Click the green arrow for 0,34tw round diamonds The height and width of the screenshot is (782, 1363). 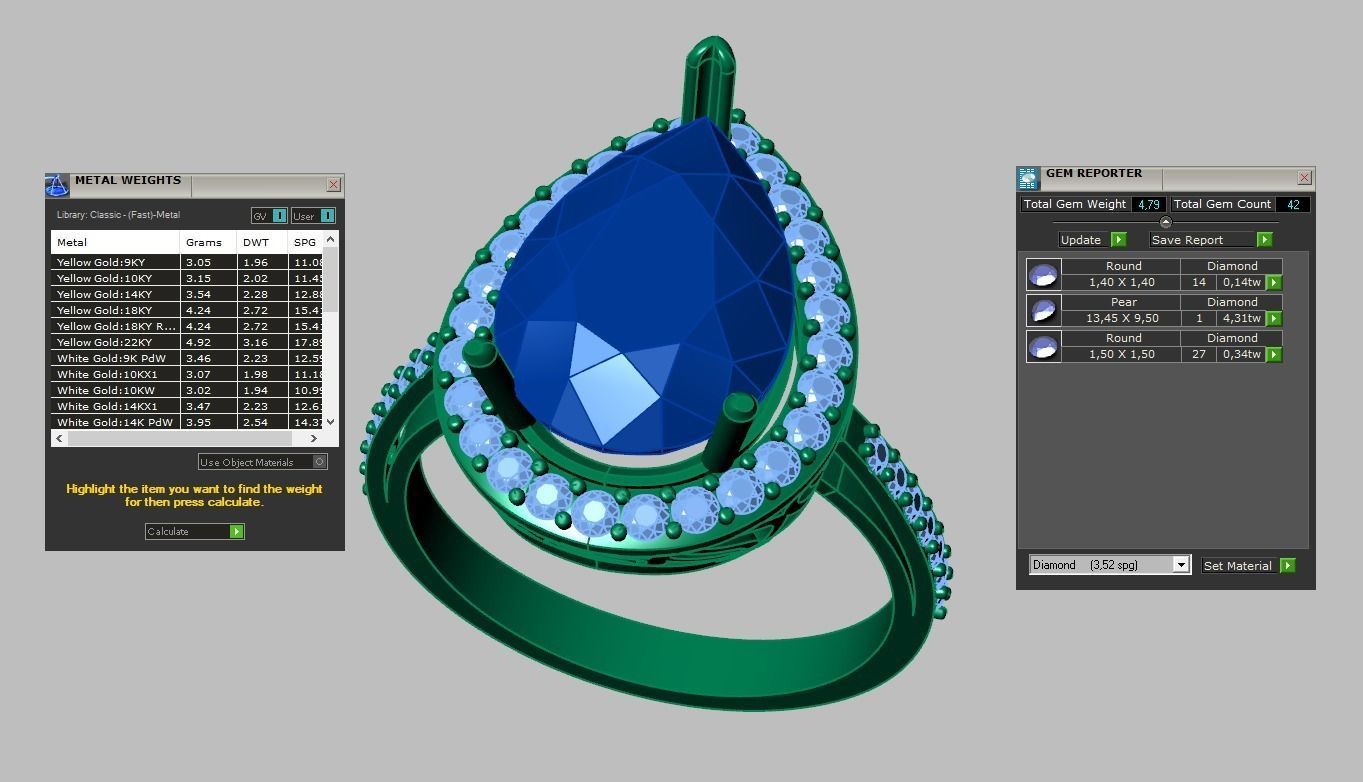[1274, 355]
